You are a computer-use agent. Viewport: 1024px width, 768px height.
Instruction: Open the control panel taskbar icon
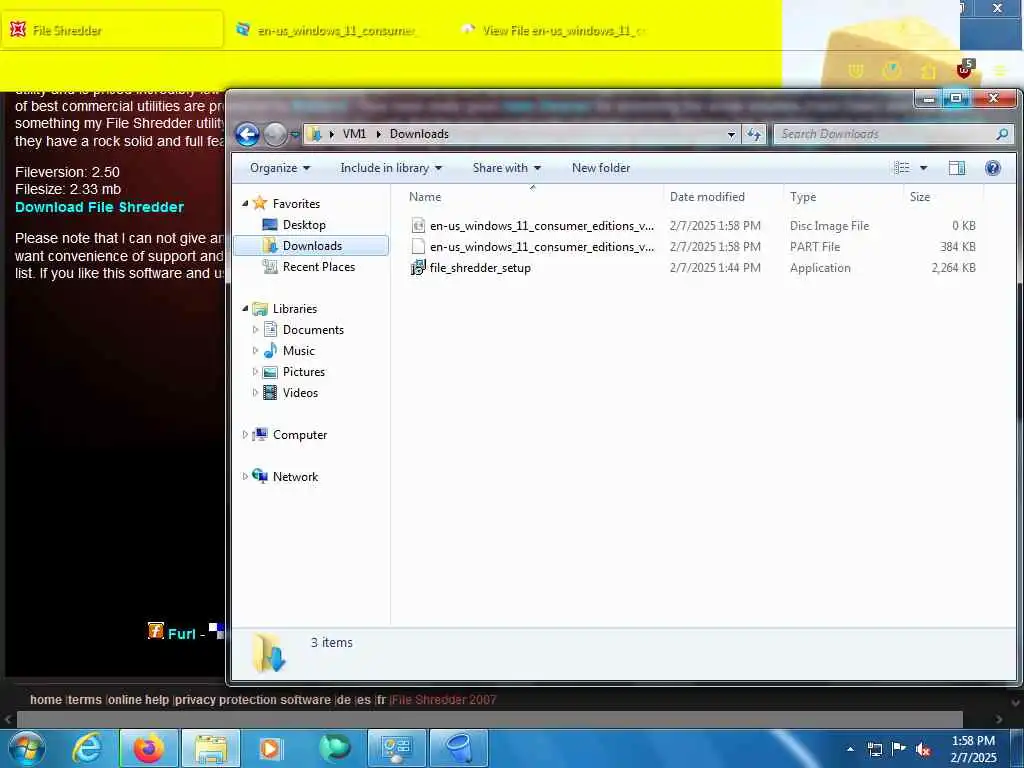(396, 748)
